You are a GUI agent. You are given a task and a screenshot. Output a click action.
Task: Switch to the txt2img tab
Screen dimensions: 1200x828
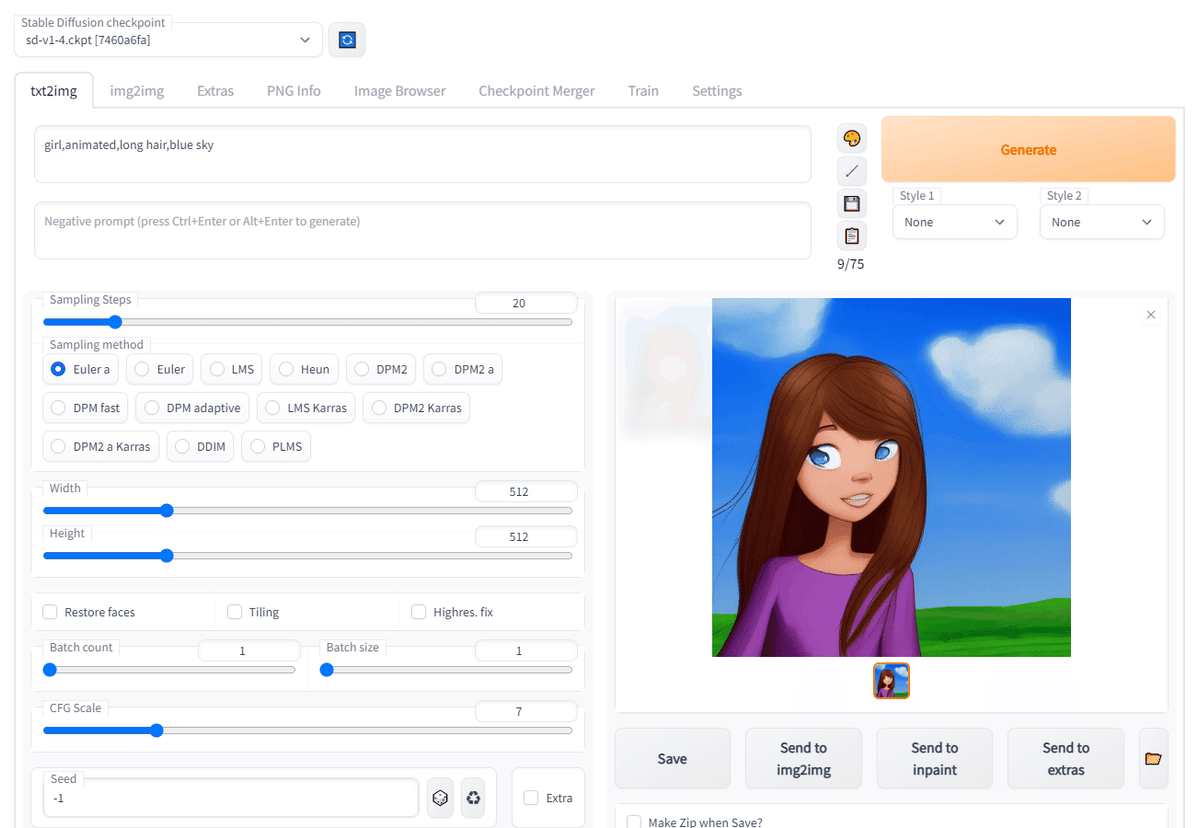[x=54, y=91]
